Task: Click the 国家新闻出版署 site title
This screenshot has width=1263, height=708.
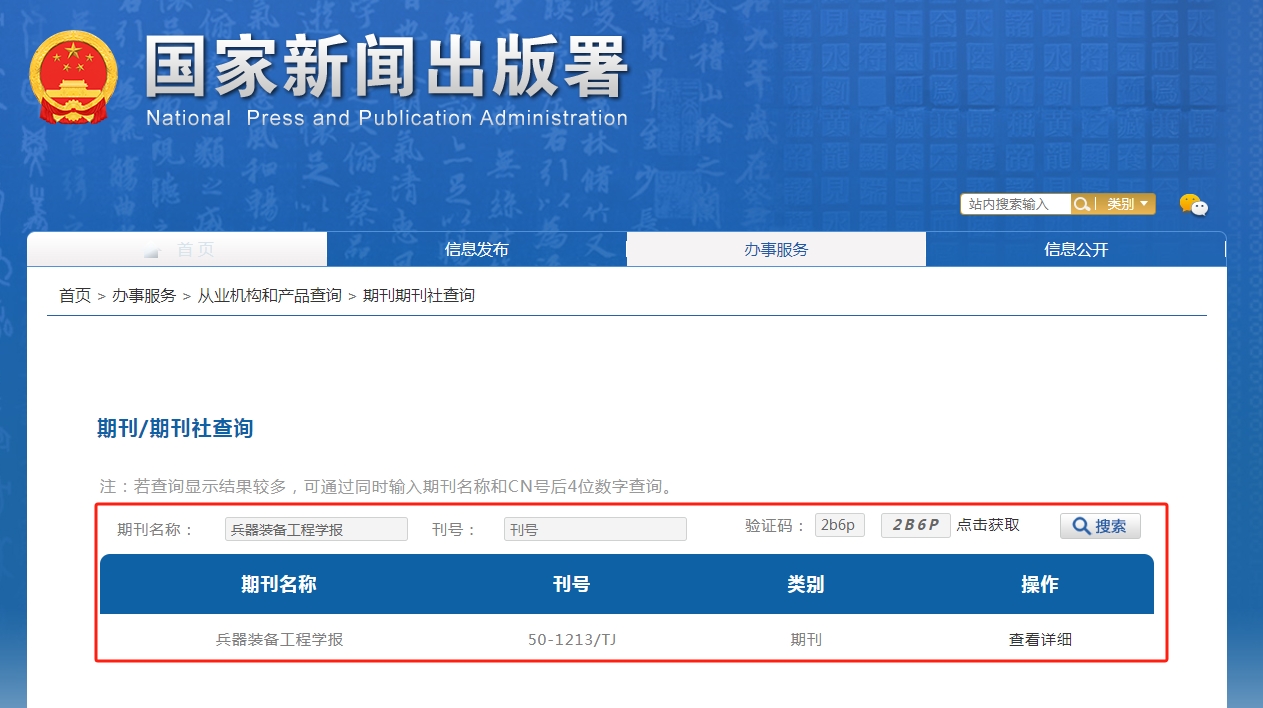Action: click(x=386, y=70)
